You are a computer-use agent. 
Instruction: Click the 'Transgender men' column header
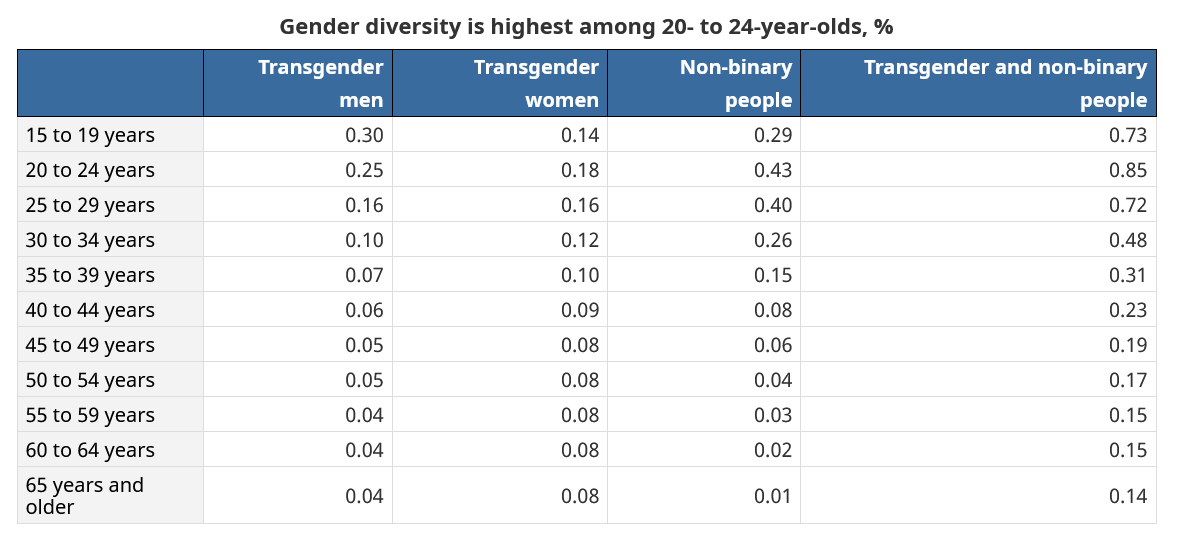(320, 83)
